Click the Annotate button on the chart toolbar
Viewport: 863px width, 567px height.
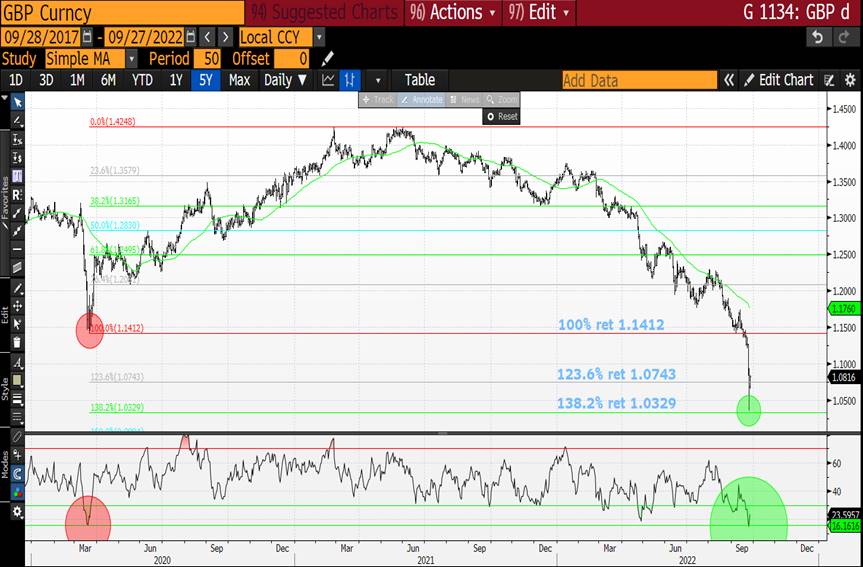pos(421,100)
